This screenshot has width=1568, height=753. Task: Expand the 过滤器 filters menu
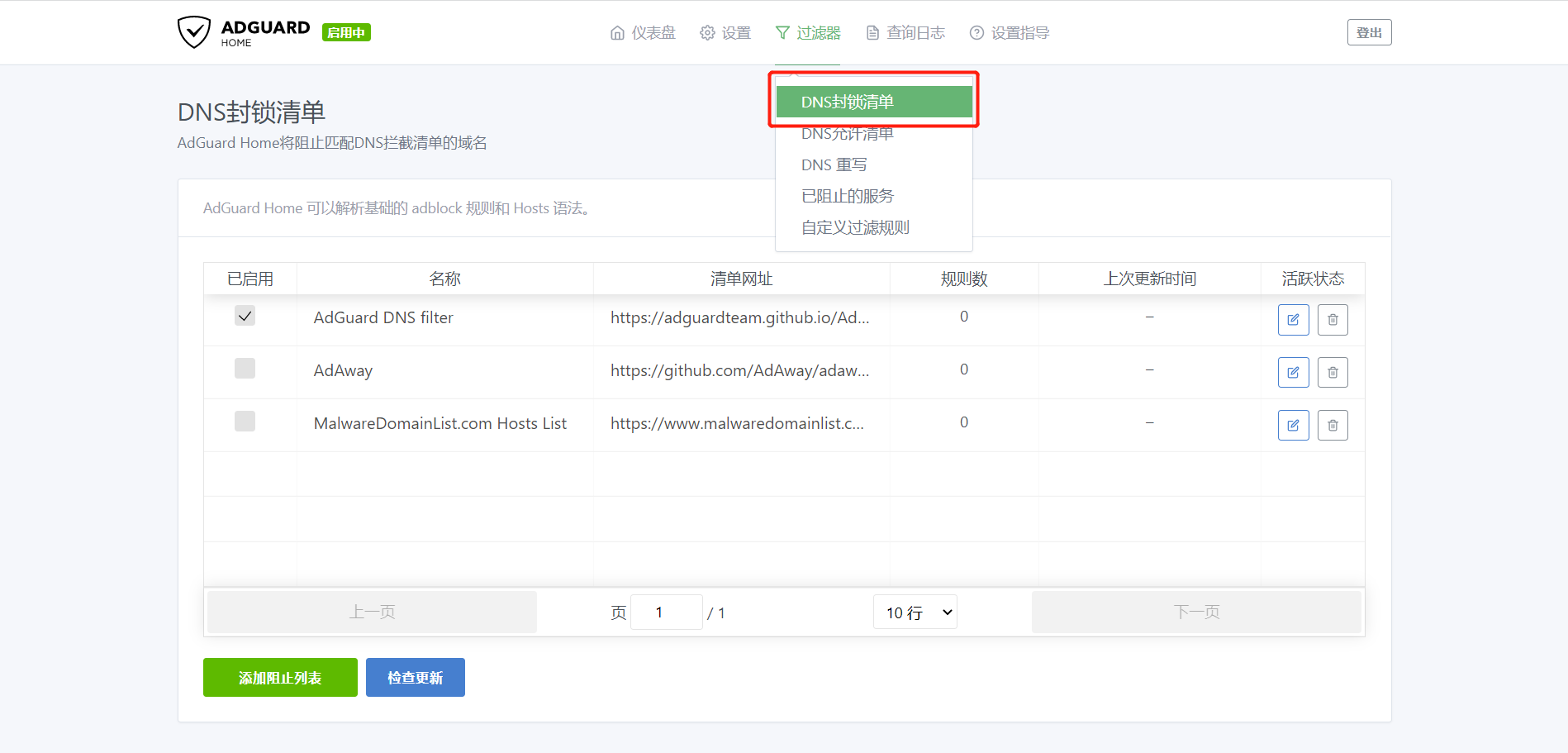(x=808, y=33)
